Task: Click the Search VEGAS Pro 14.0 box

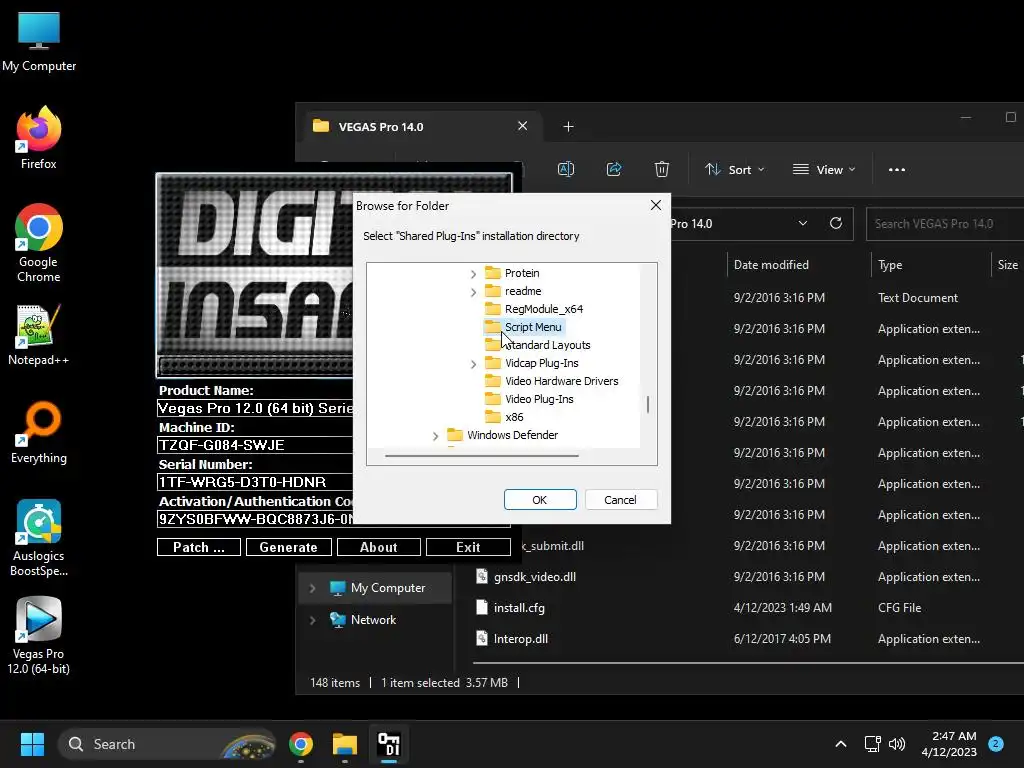Action: tap(944, 224)
